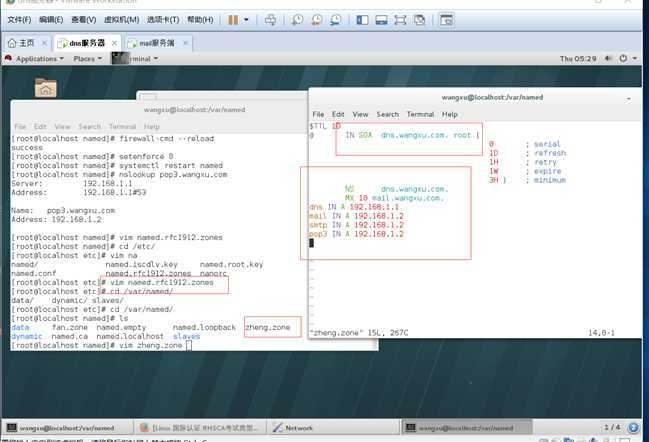
Task: Close the dns服务器 tab
Action: tap(114, 43)
